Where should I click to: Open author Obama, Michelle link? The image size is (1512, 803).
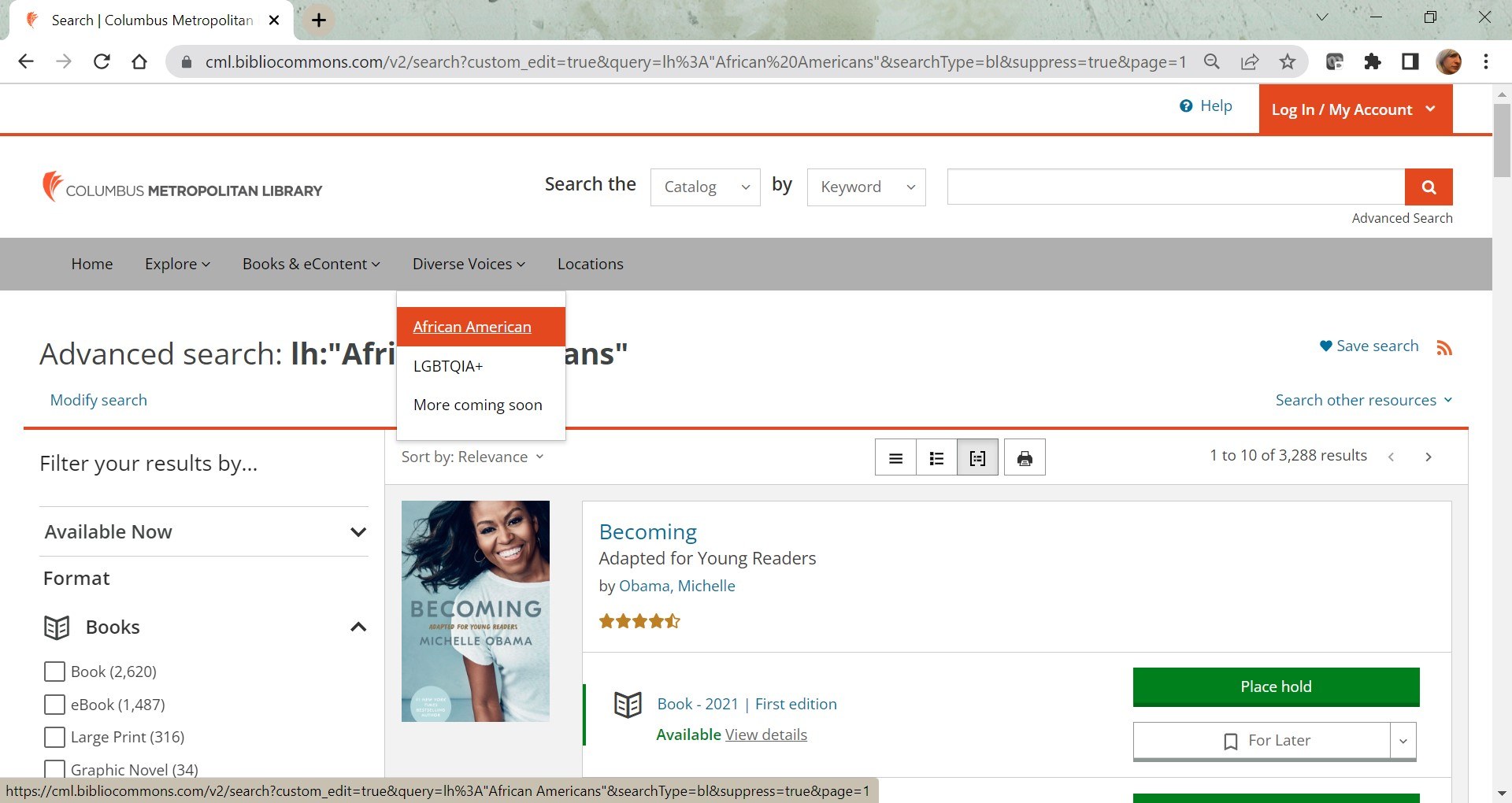tap(677, 586)
